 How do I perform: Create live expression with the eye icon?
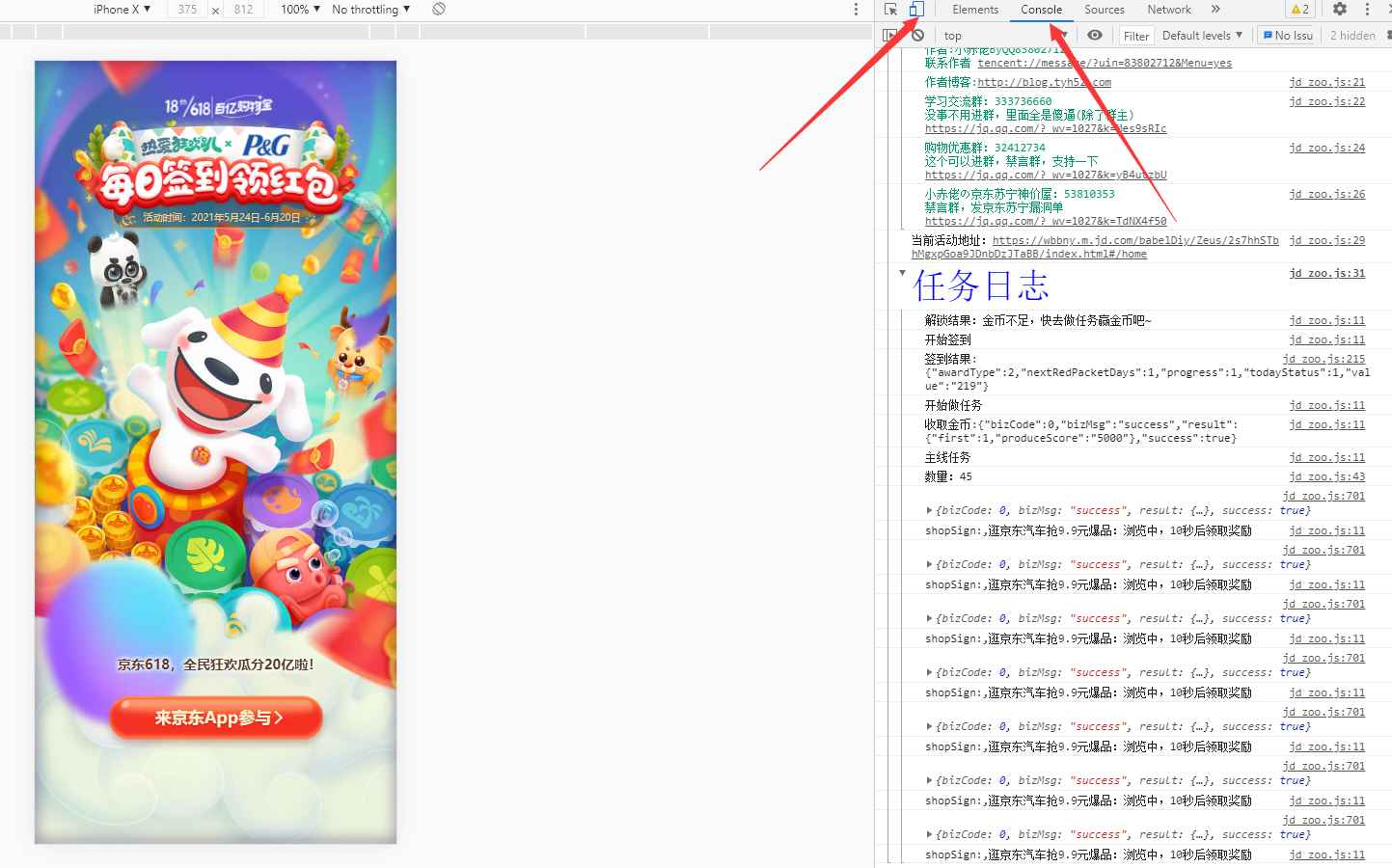point(1095,36)
